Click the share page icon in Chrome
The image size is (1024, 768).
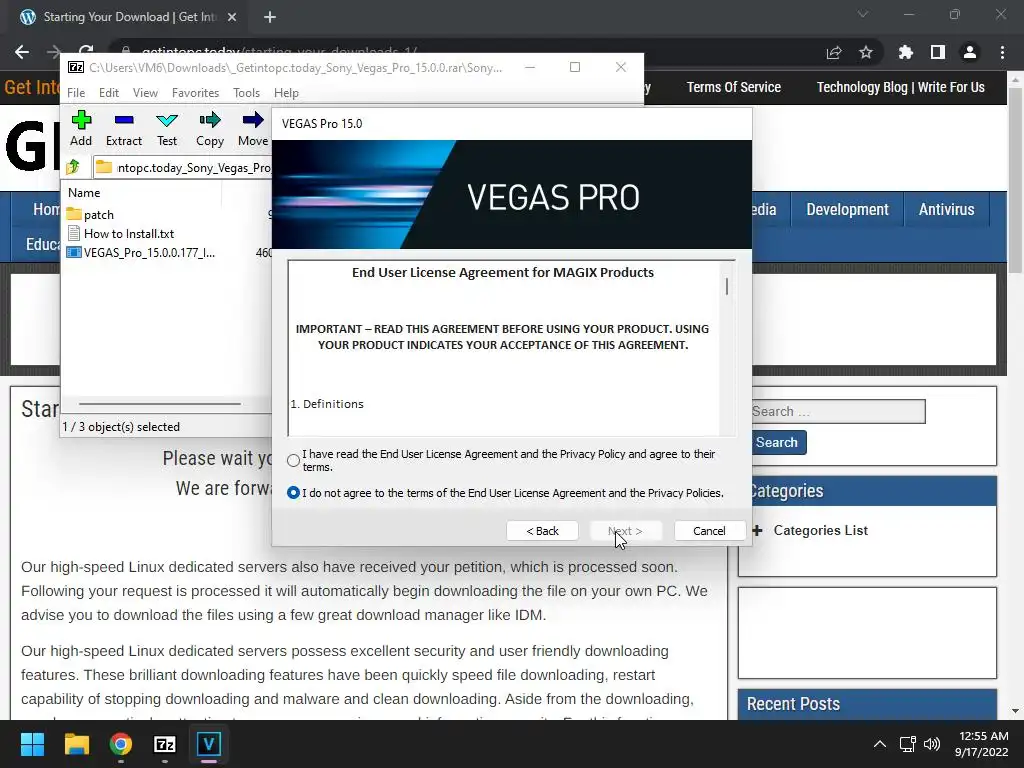pyautogui.click(x=834, y=52)
